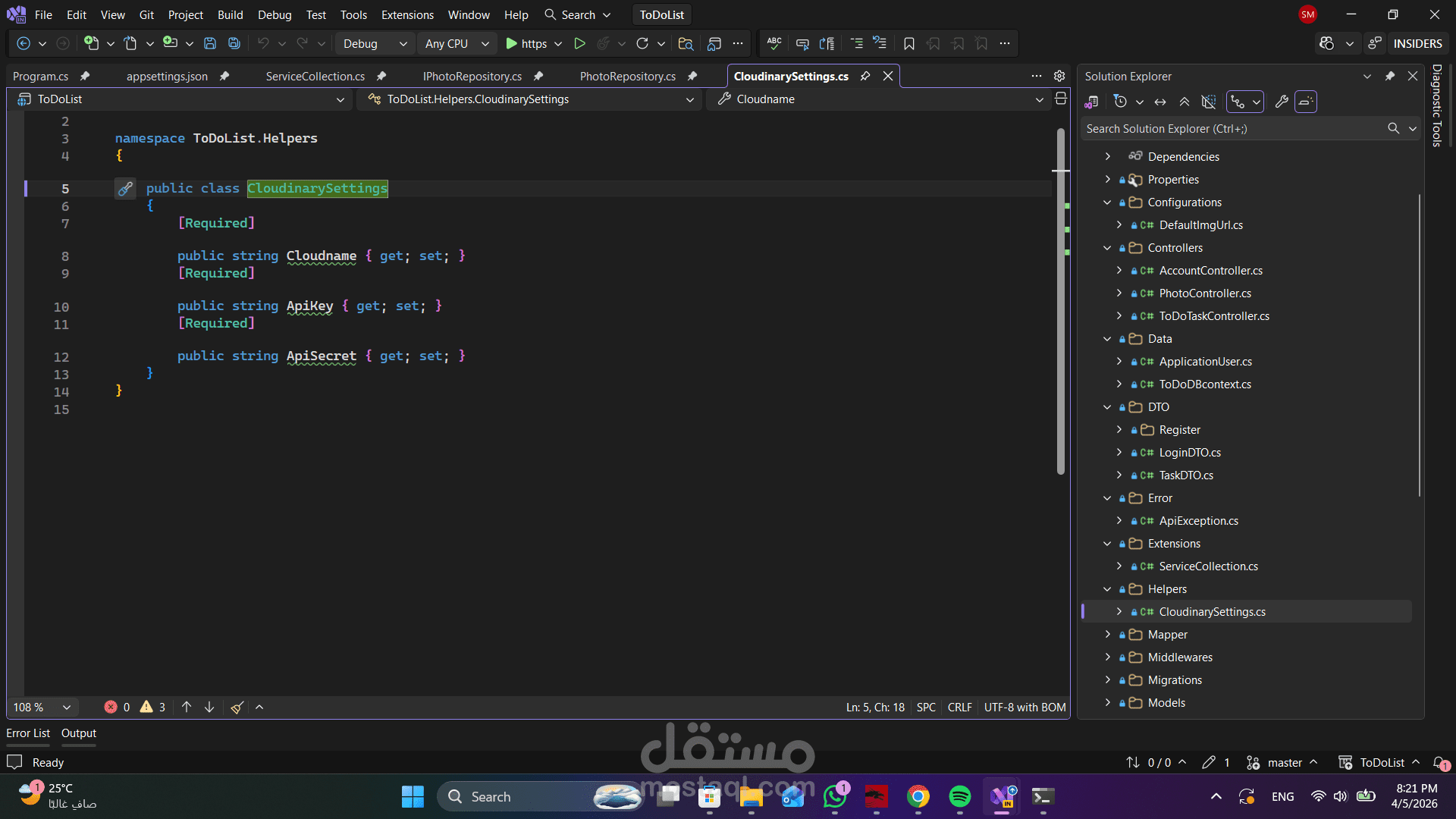The width and height of the screenshot is (1456, 819).
Task: Collapse the Controllers folder in Solution Explorer
Action: (1107, 248)
